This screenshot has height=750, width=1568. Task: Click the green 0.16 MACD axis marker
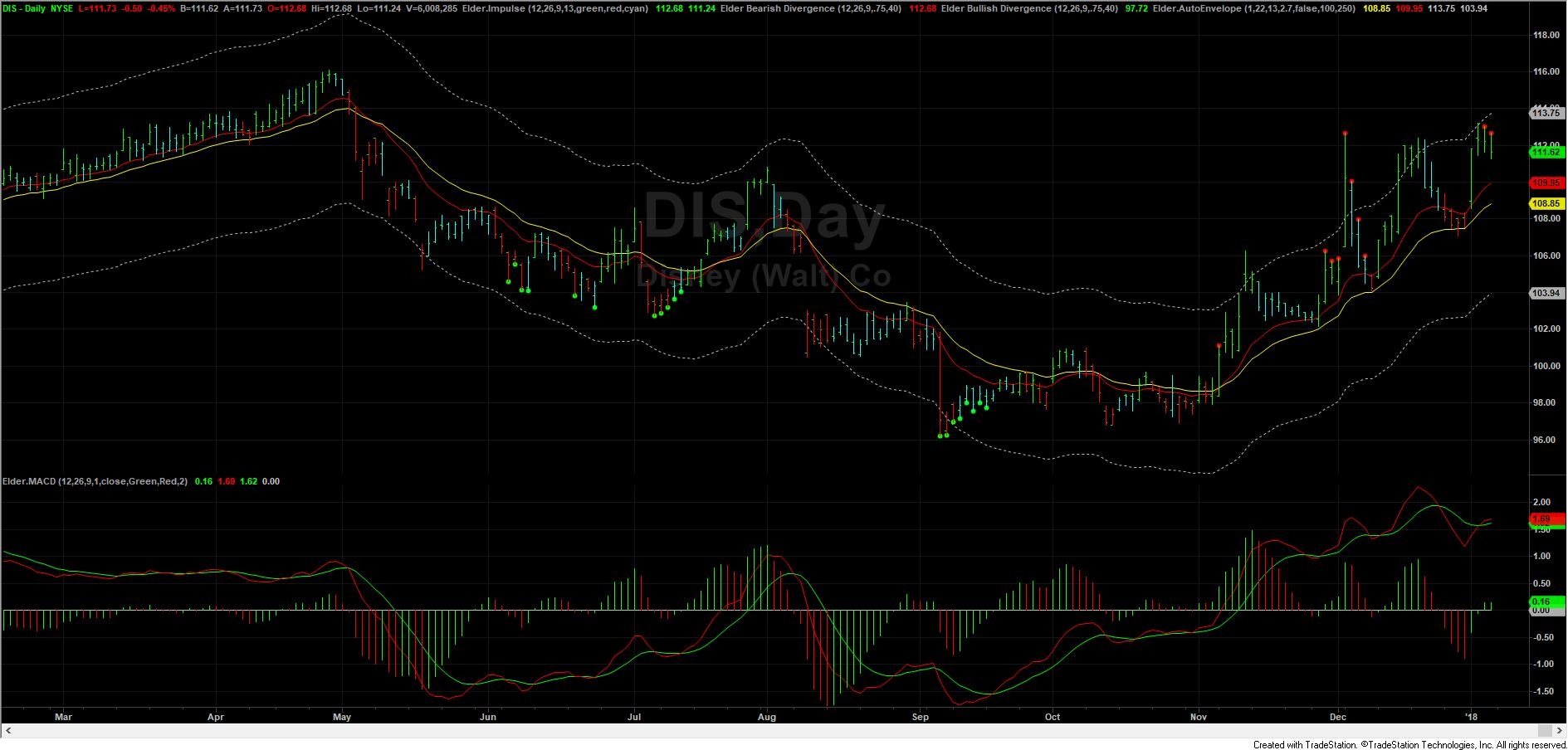click(1546, 601)
